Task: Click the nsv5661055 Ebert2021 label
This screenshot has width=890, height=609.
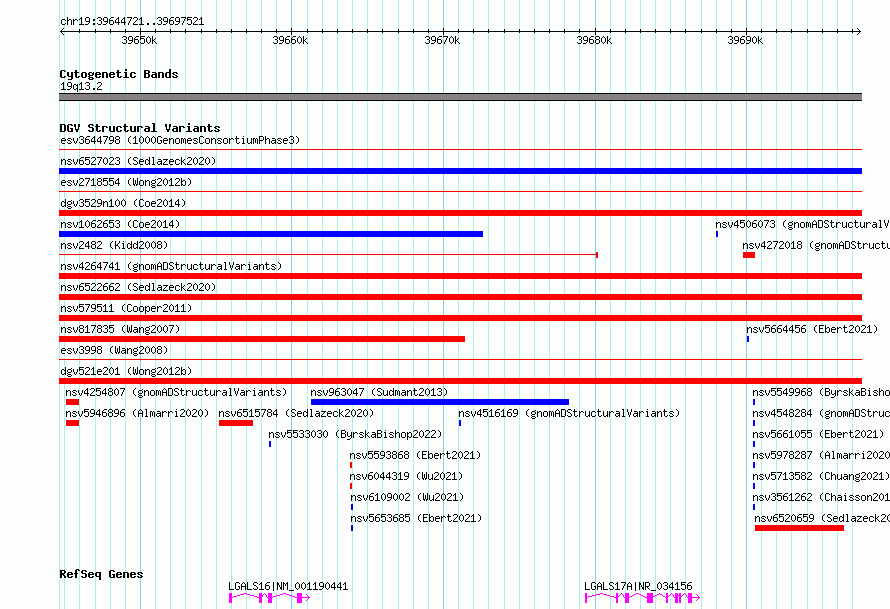Action: [x=818, y=434]
